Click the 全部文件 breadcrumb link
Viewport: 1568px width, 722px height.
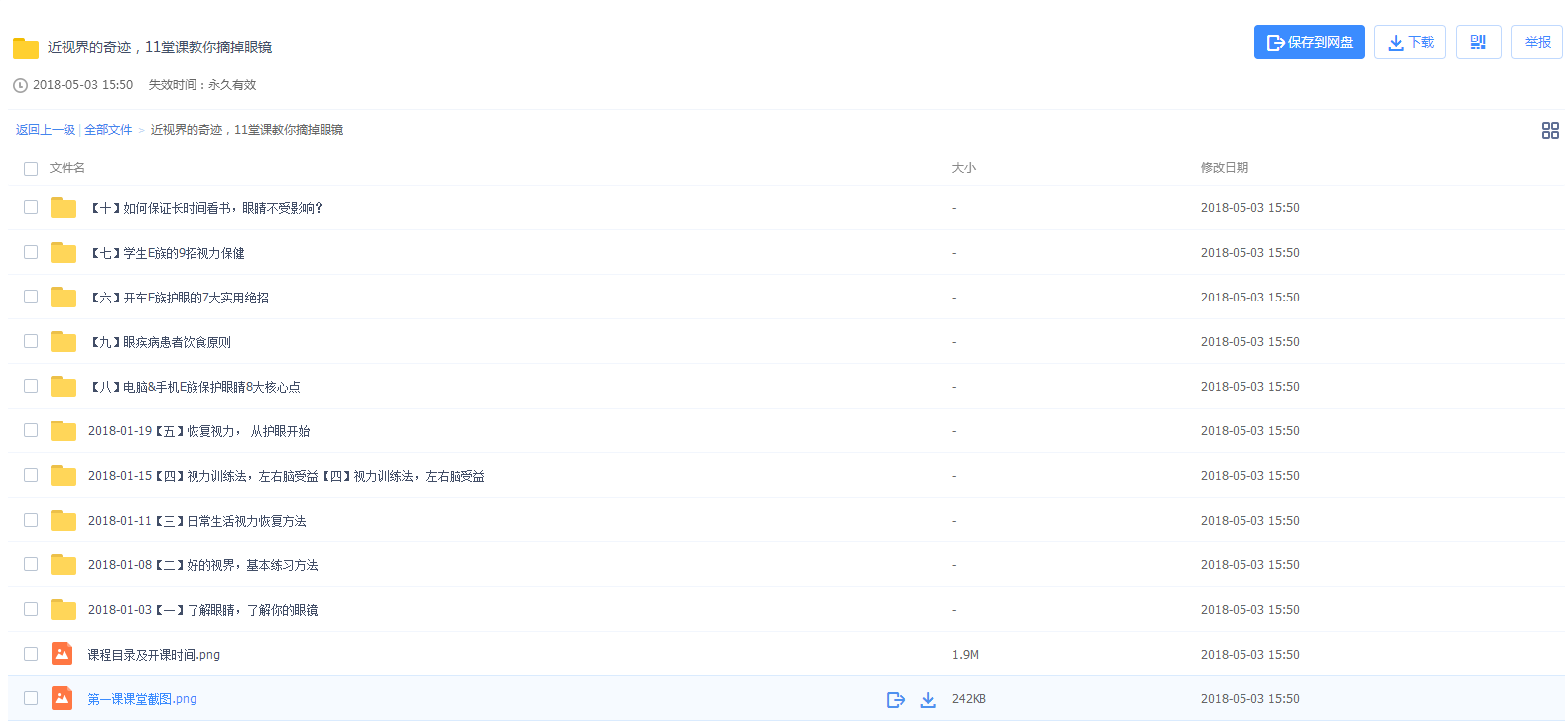point(108,130)
